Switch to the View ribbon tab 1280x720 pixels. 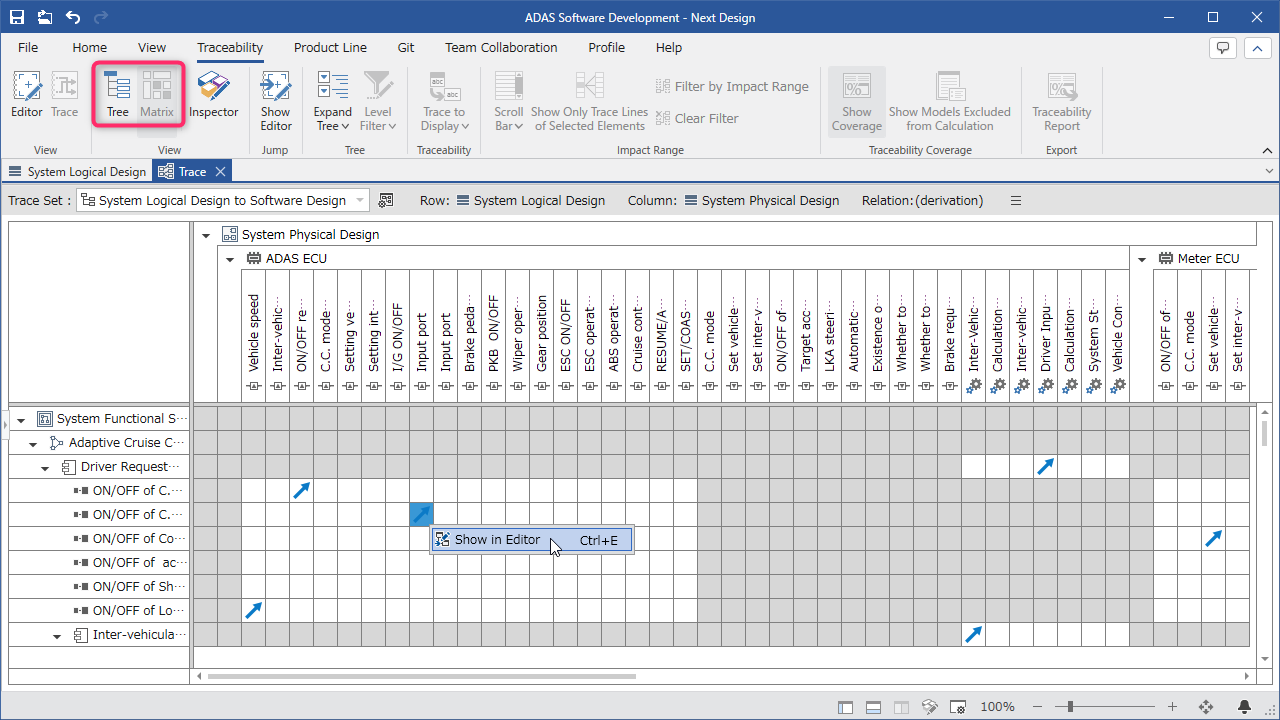[152, 47]
